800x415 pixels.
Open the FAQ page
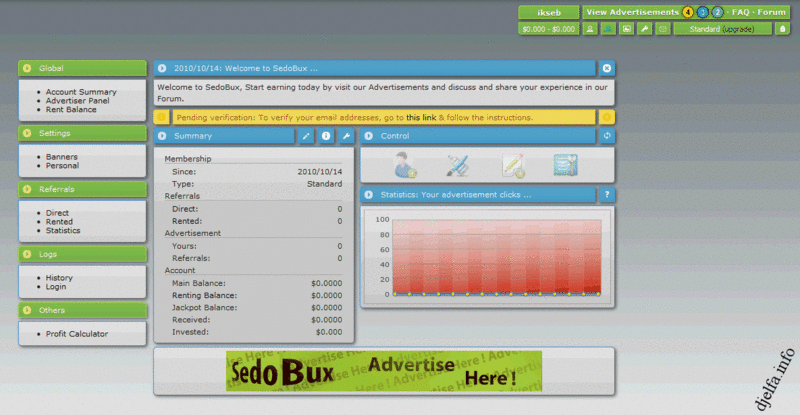click(740, 12)
